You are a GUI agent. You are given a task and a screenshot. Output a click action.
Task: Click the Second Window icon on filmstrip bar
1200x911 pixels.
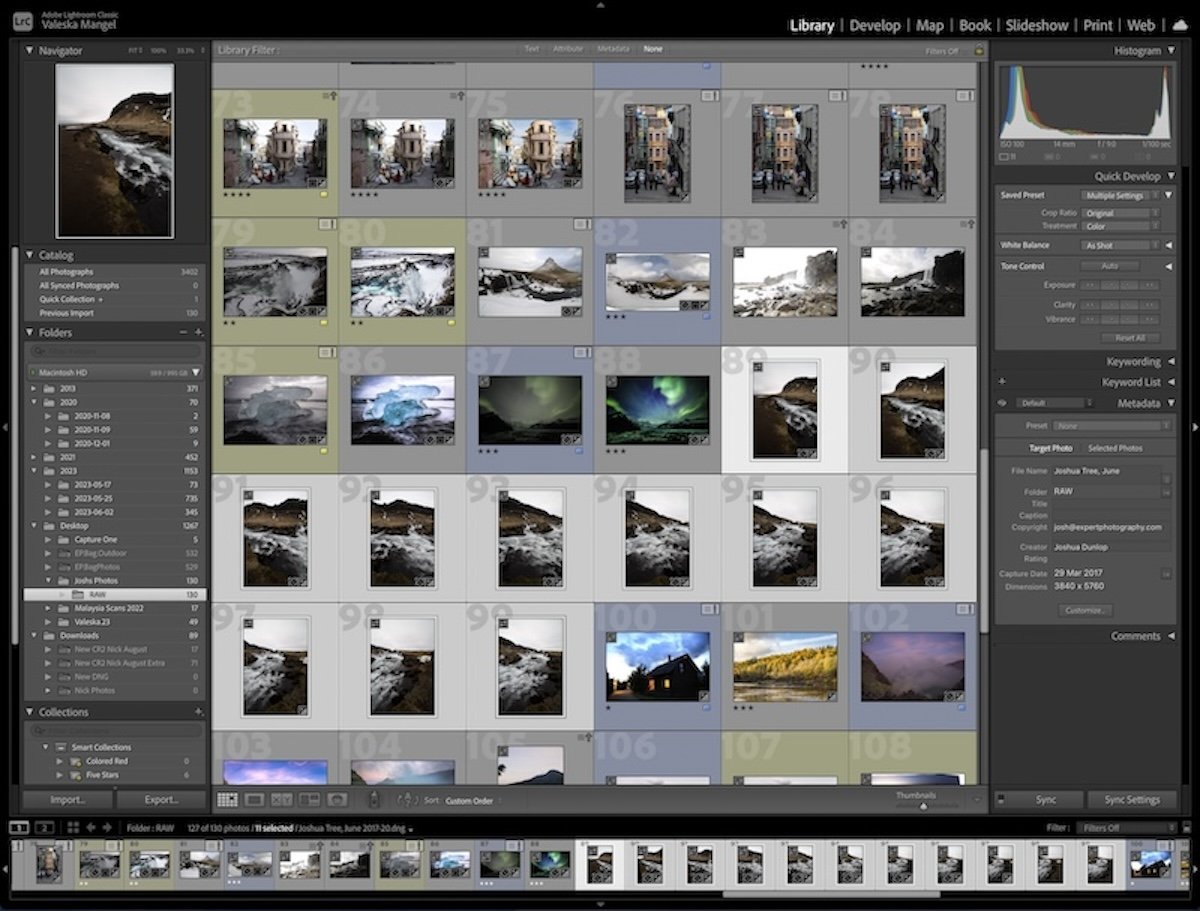click(44, 828)
